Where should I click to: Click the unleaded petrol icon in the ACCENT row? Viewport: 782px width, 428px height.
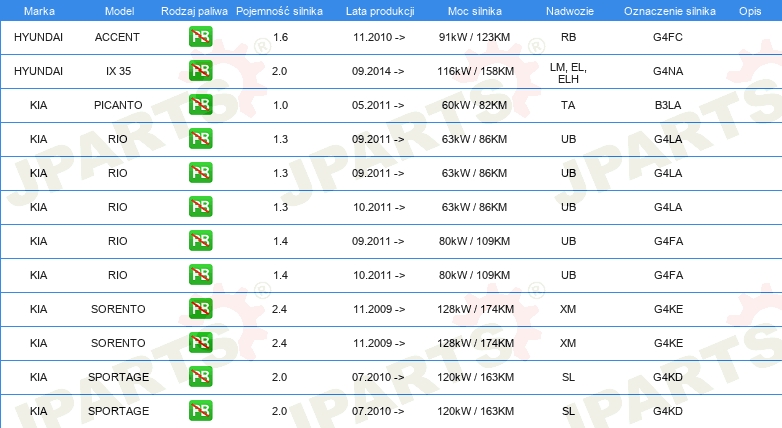[x=200, y=37]
